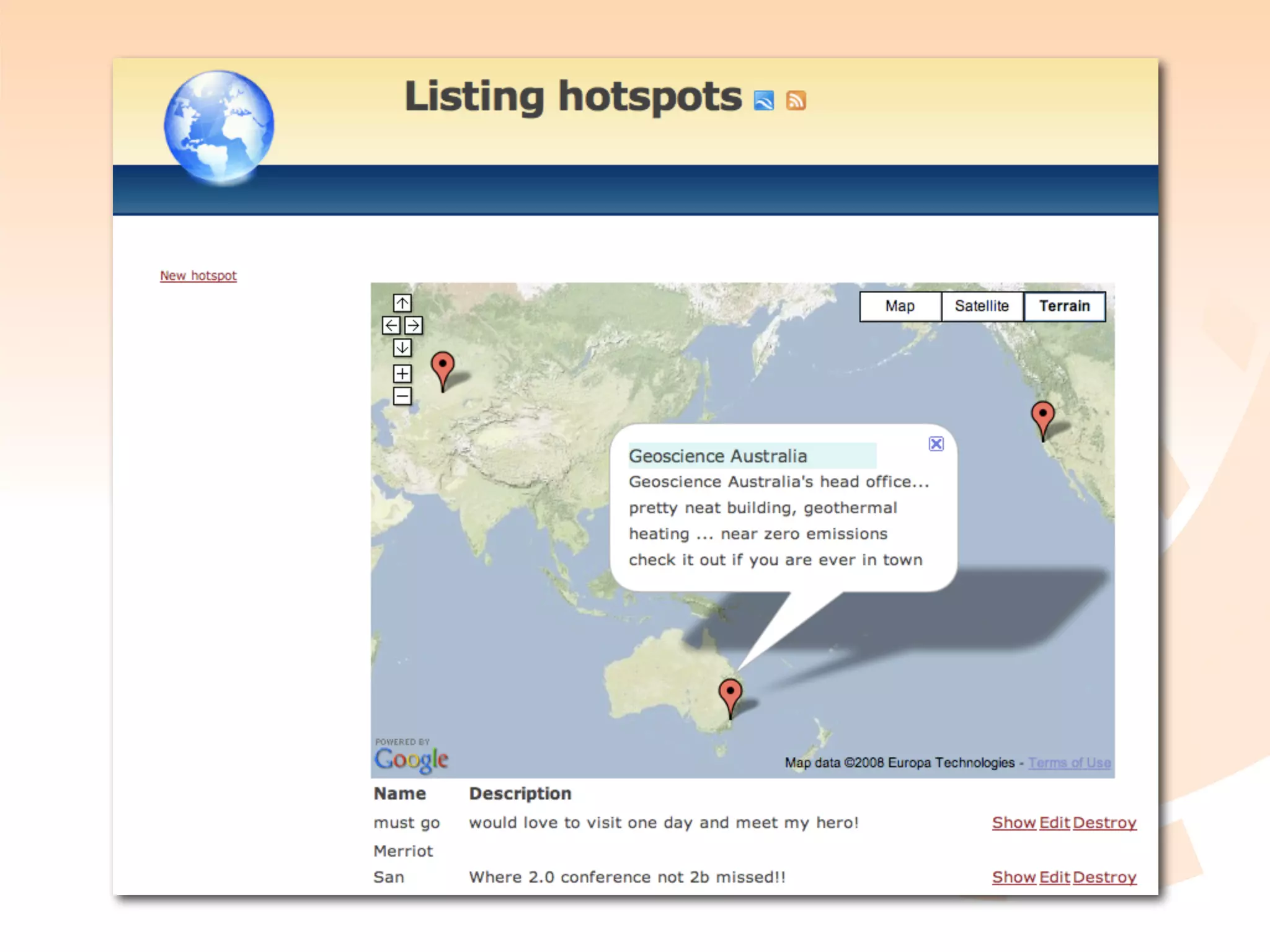Click the blue GeoRSS feed icon
Screen dimensions: 1270x952
click(x=763, y=100)
